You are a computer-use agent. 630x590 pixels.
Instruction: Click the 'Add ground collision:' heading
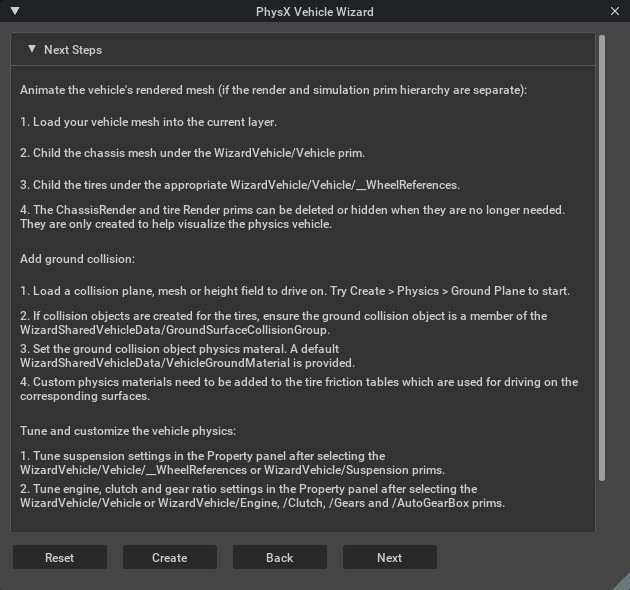(77, 259)
